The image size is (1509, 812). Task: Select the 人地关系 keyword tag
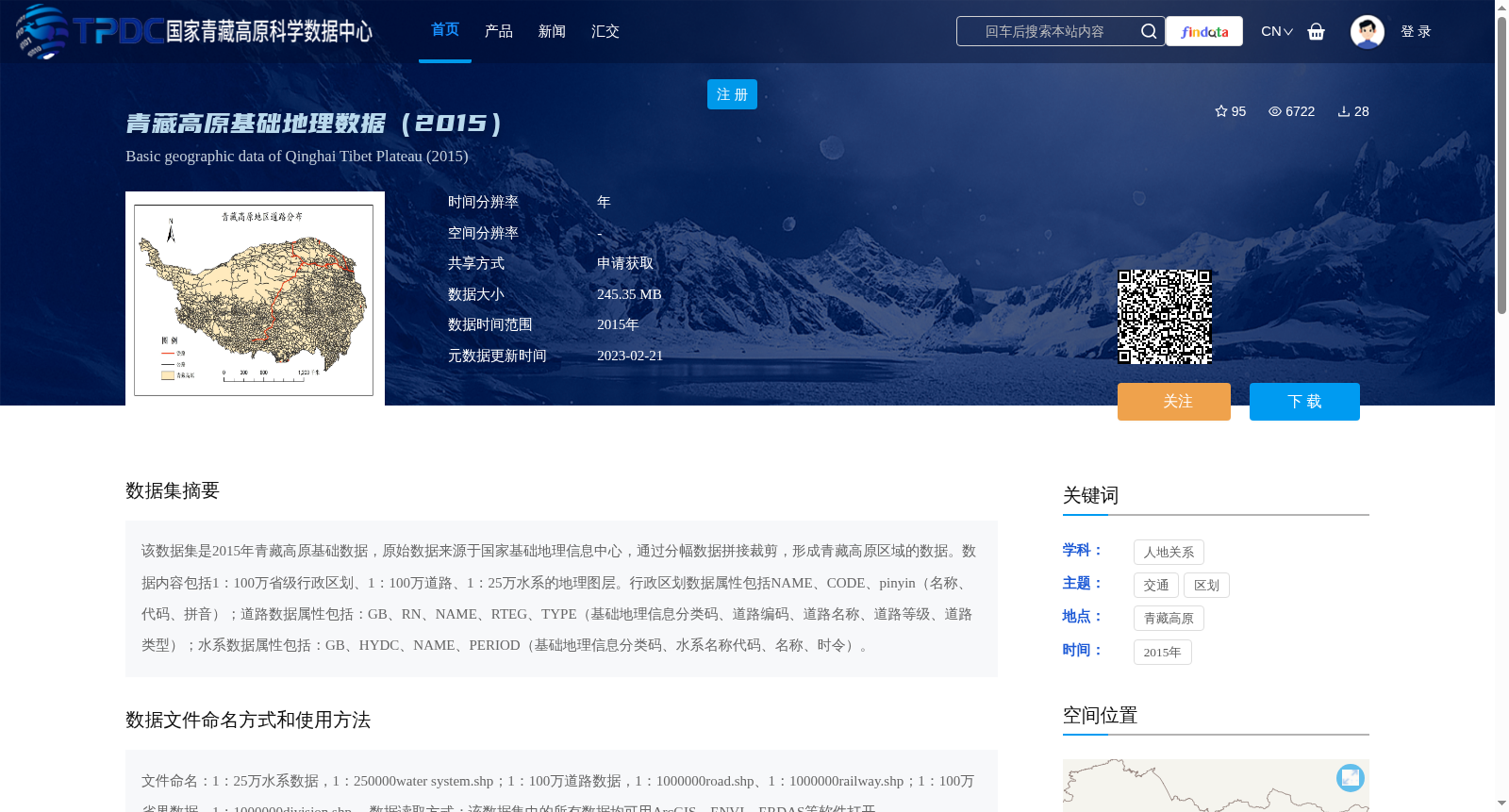(1169, 552)
